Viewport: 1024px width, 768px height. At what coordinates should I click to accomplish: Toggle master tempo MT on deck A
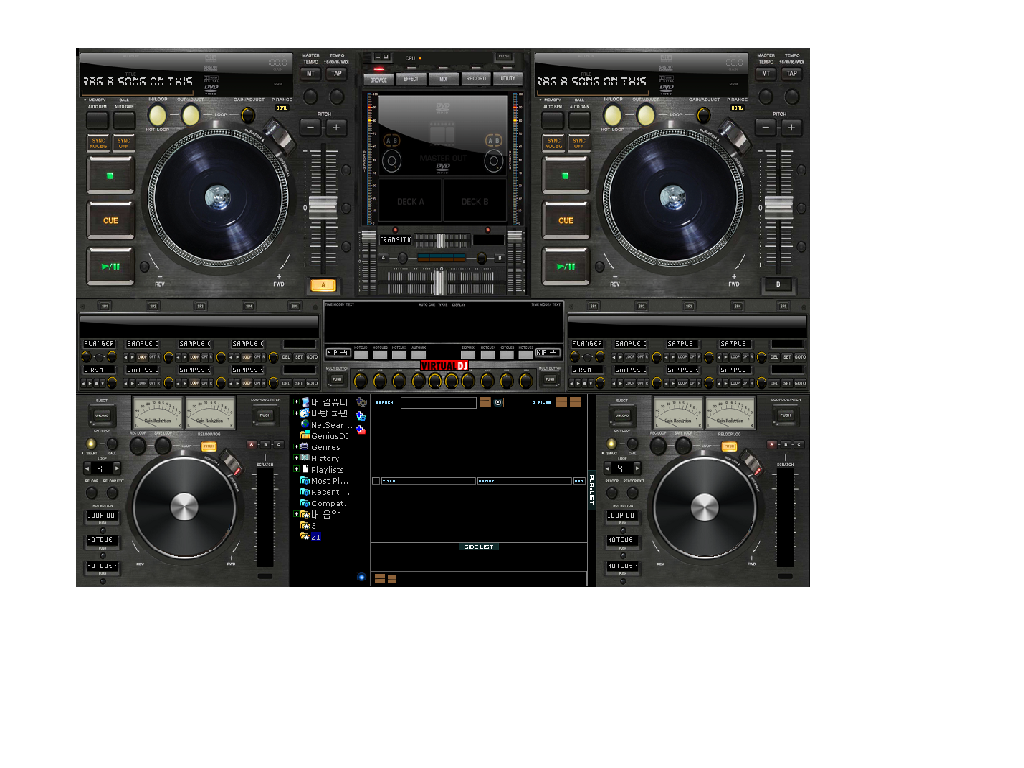click(x=310, y=74)
